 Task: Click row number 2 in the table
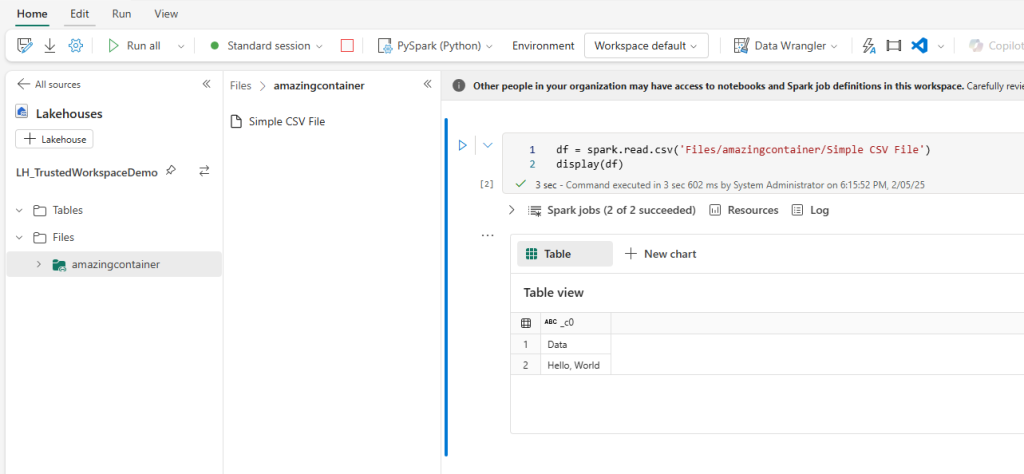[526, 365]
